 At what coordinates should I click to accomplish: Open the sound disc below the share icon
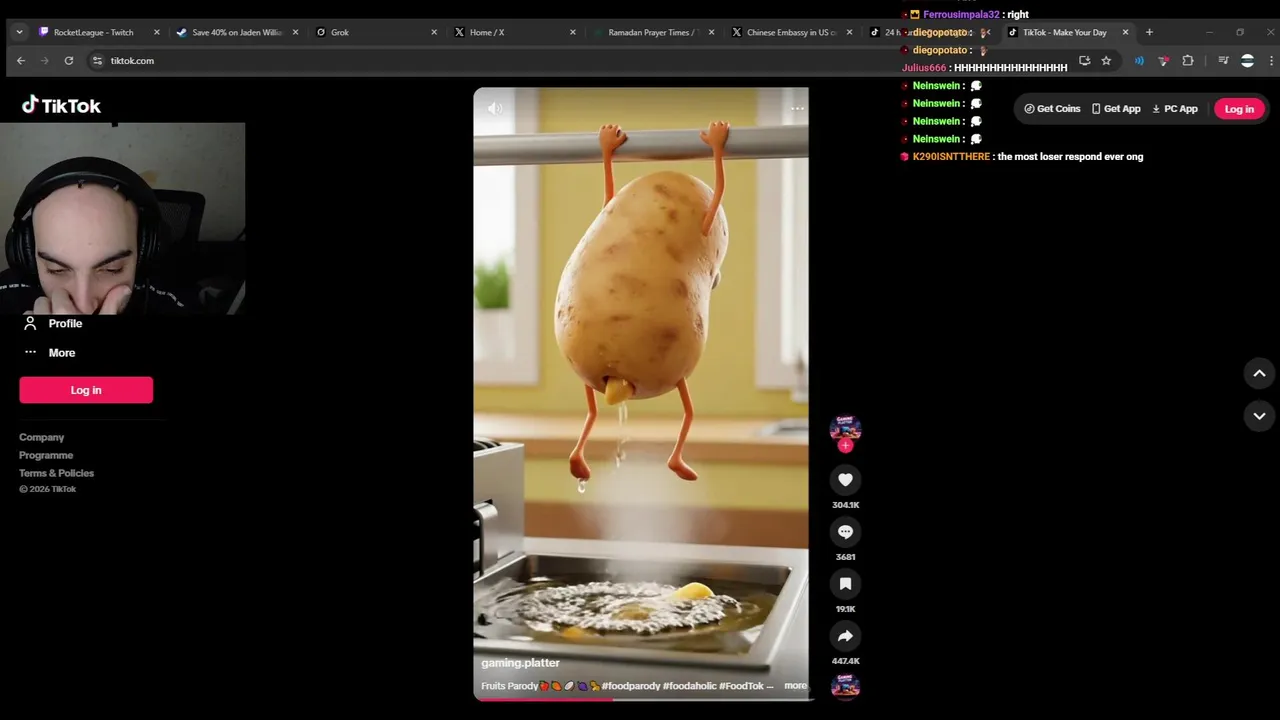click(x=845, y=686)
